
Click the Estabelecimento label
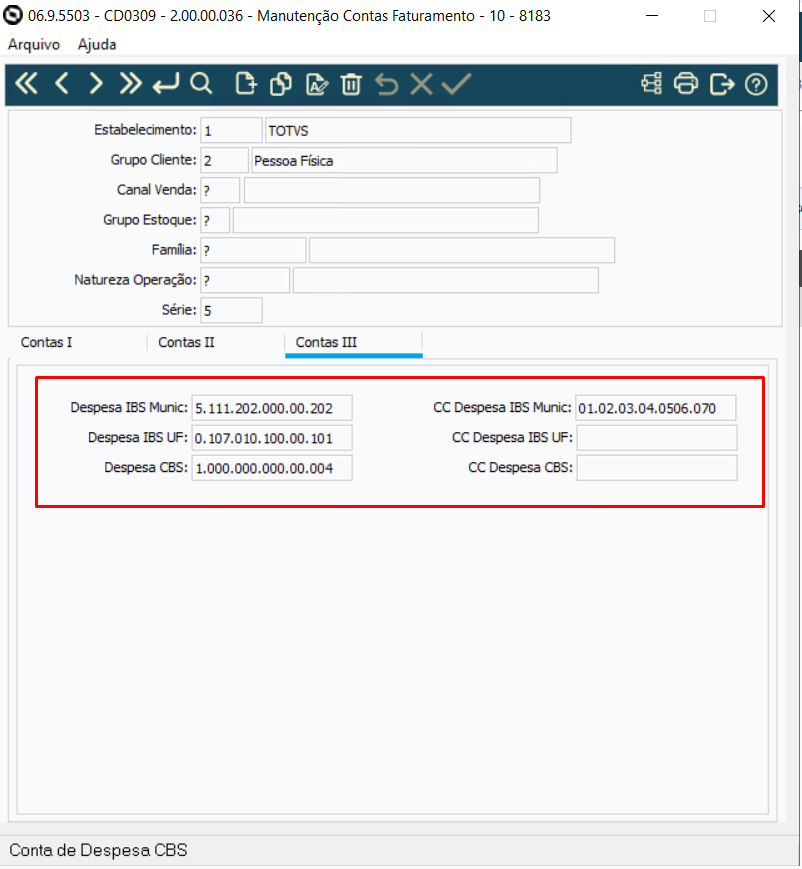[145, 130]
